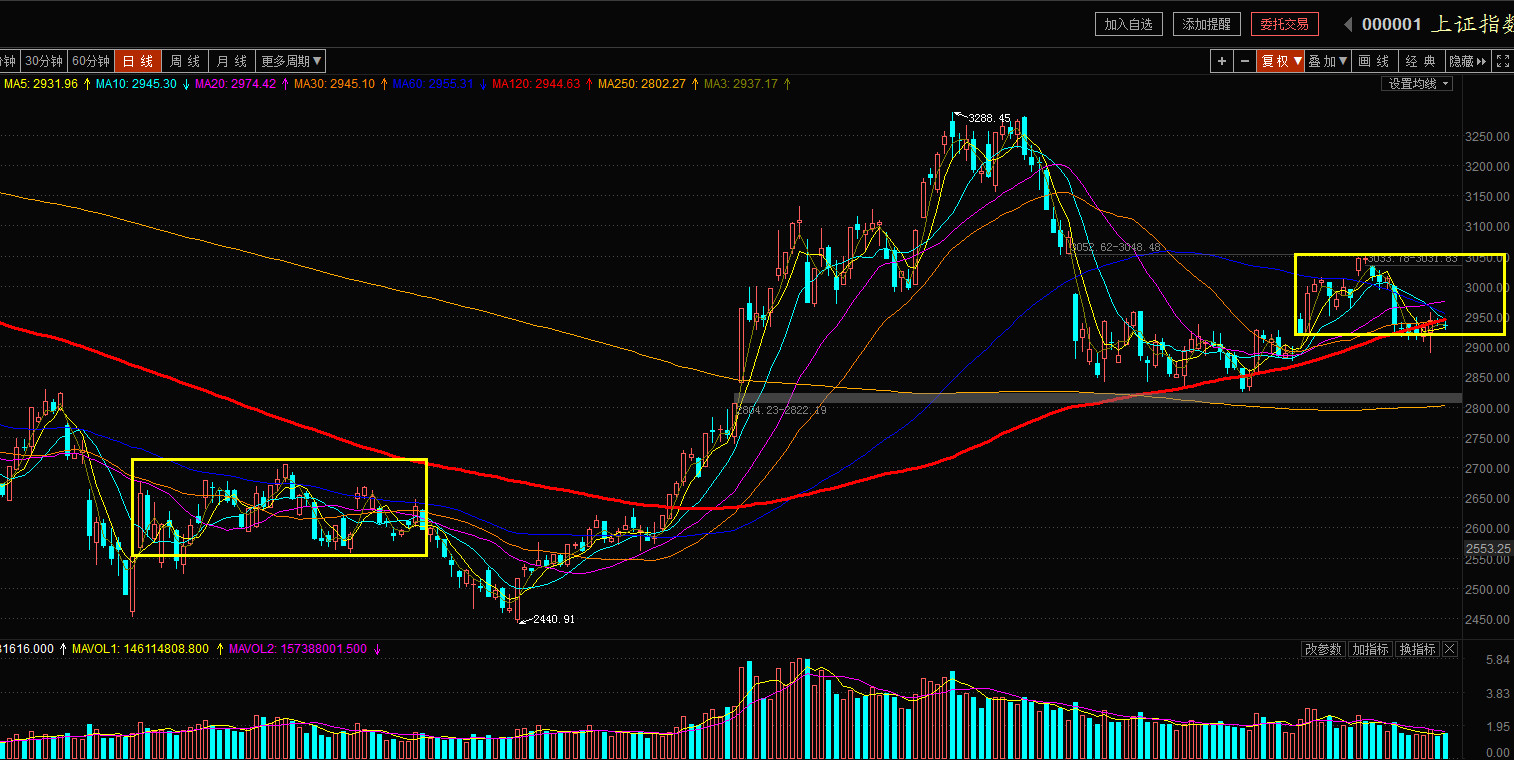Zoom in chart with plus button
Screen dimensions: 1514x760
coord(1221,61)
